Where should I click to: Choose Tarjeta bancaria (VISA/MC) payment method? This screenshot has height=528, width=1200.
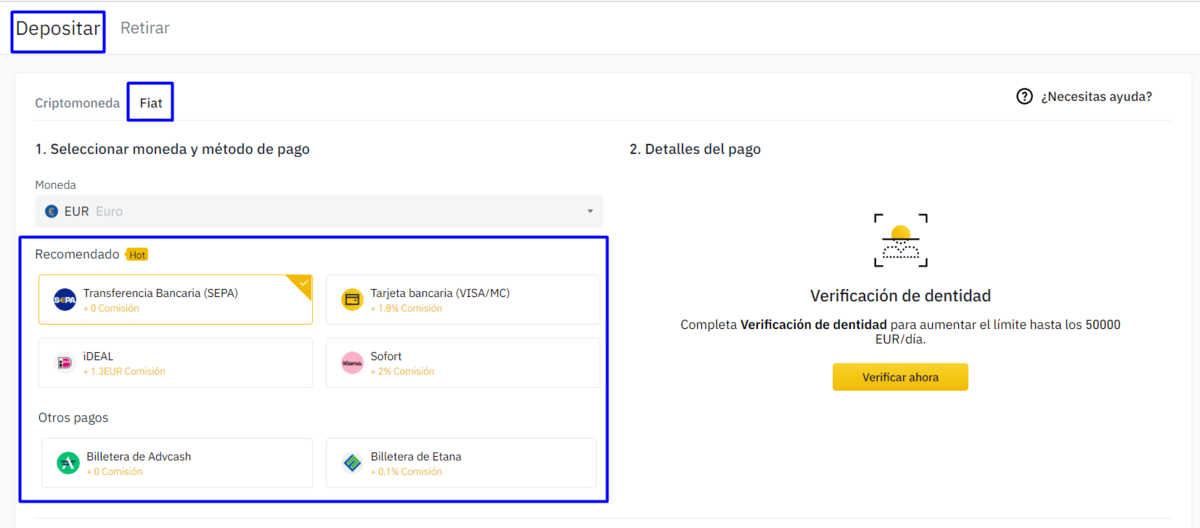point(463,300)
